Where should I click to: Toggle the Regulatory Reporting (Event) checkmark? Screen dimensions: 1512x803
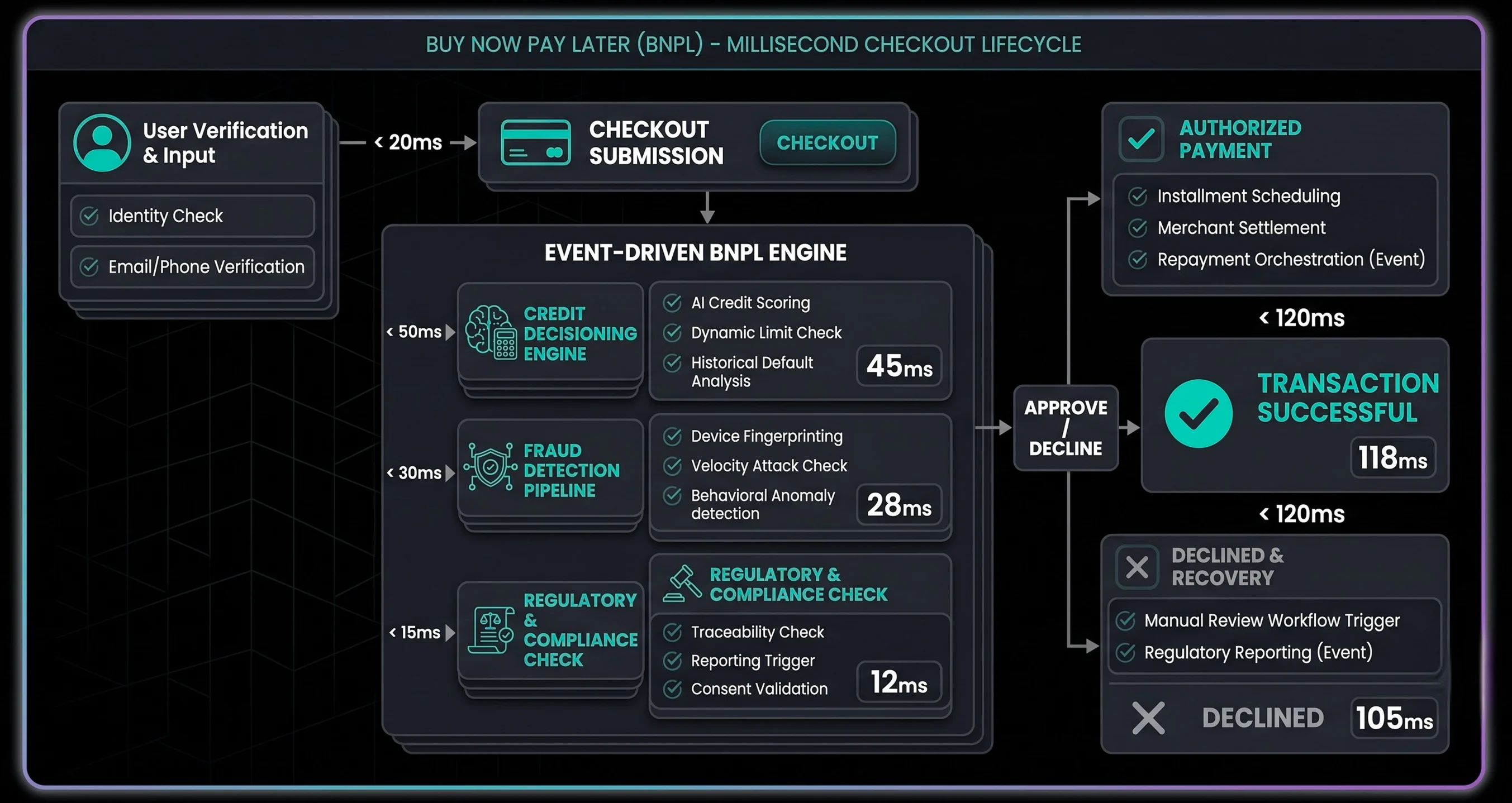tap(1125, 652)
